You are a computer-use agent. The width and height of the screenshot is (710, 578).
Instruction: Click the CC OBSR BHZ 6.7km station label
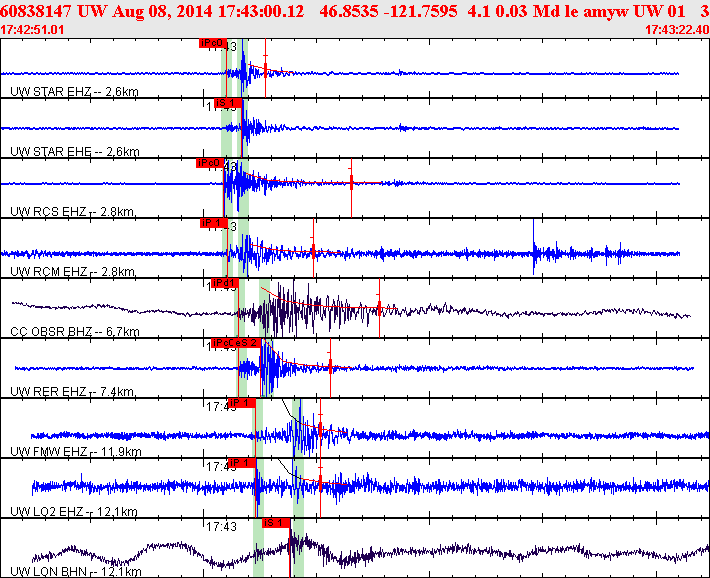75,332
